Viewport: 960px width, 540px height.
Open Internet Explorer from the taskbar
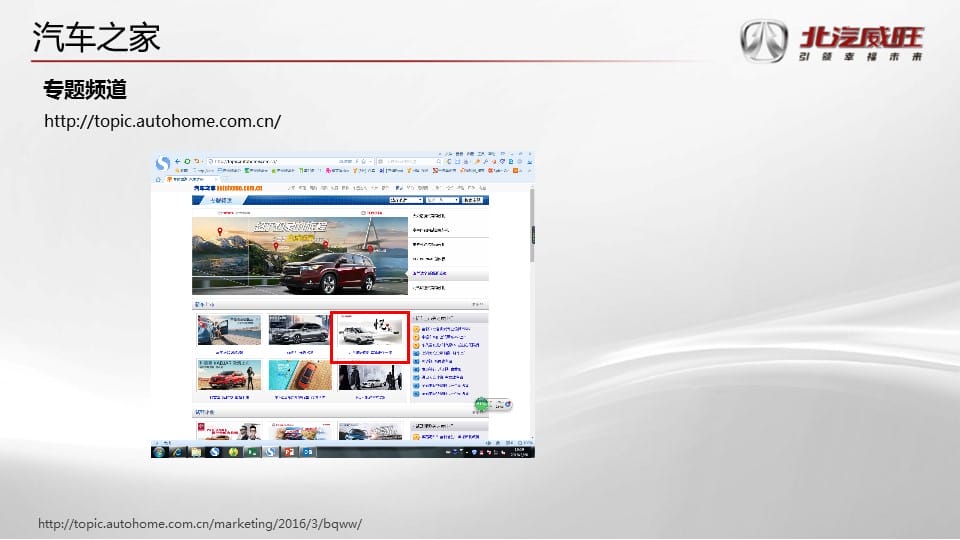coord(177,452)
